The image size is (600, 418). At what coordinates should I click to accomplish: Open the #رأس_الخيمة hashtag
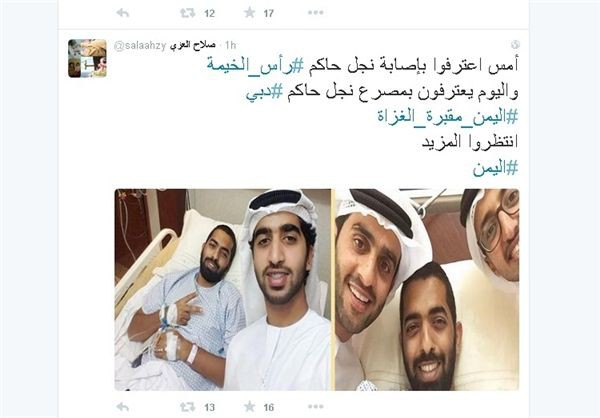255,66
